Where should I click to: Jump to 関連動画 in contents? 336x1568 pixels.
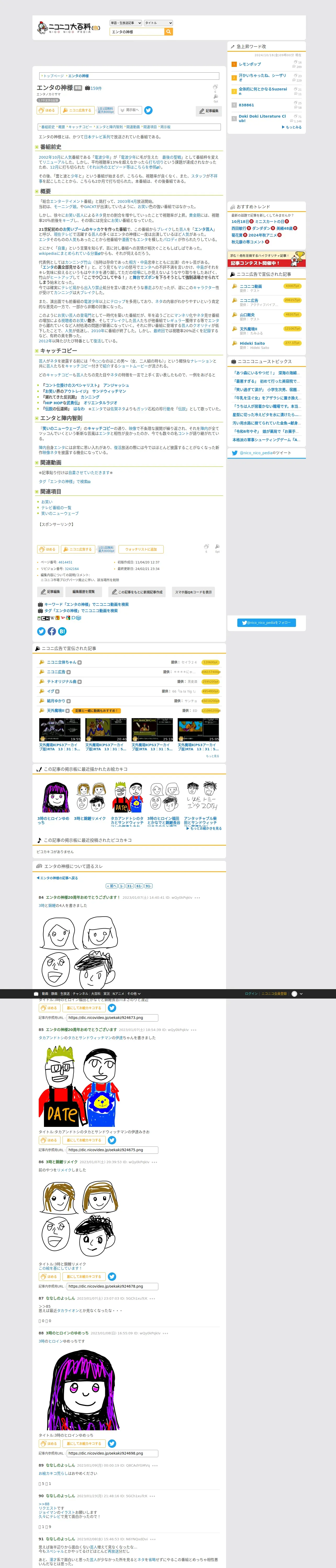point(133,127)
